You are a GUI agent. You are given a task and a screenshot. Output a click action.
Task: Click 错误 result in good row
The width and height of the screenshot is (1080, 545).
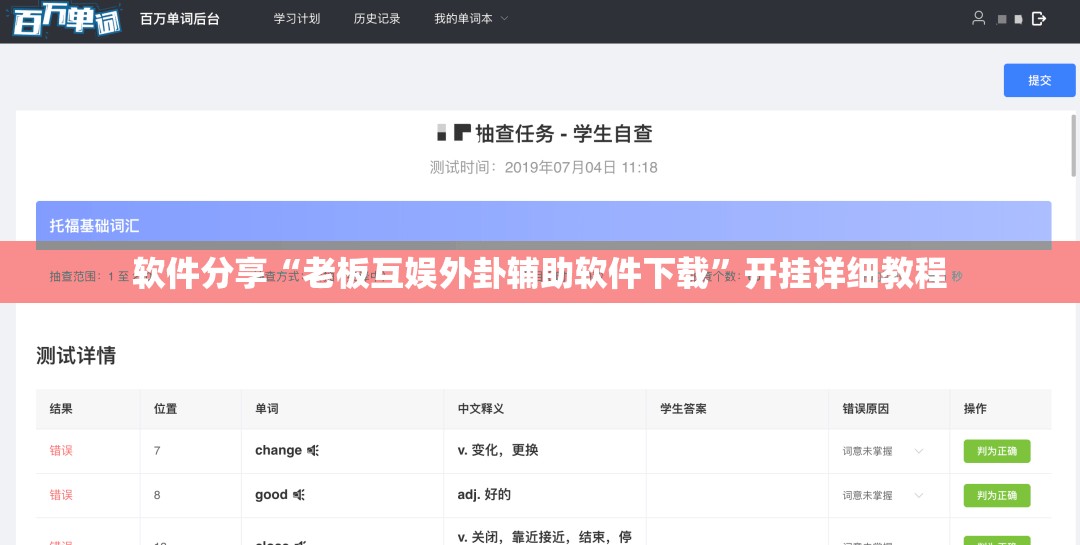pyautogui.click(x=61, y=495)
